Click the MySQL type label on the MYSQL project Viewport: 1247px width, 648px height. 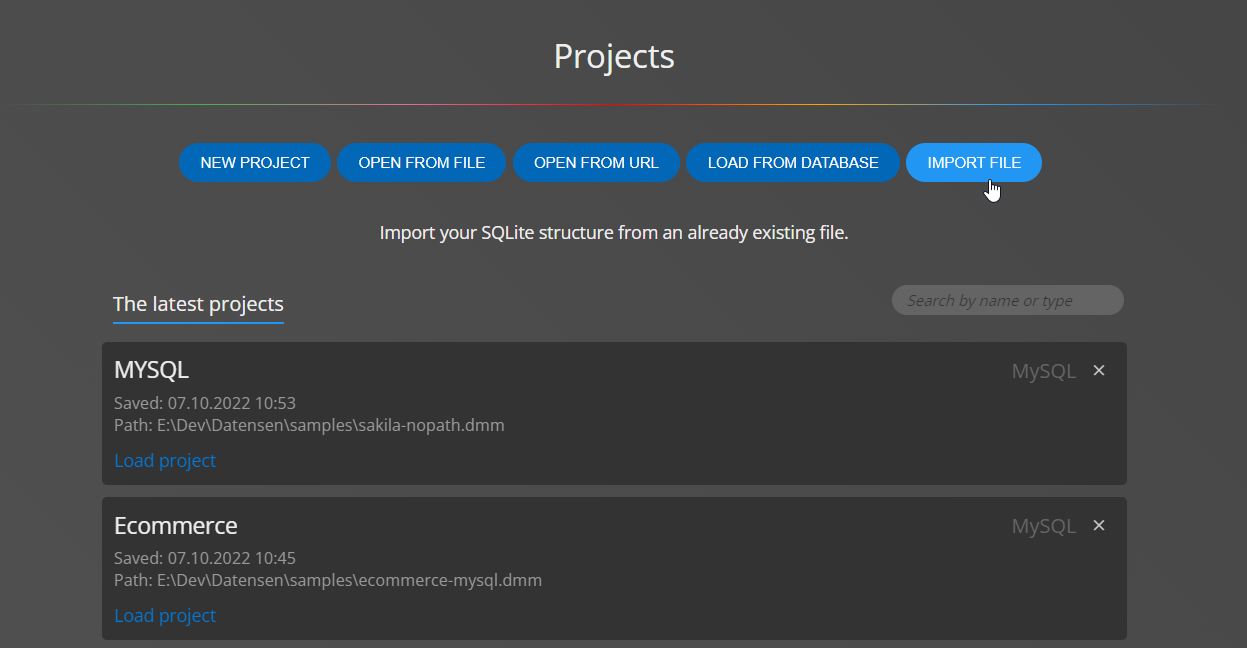1043,370
